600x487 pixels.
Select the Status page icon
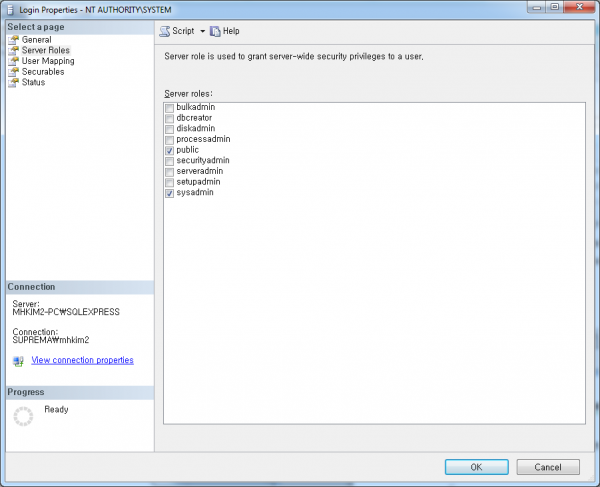point(14,83)
